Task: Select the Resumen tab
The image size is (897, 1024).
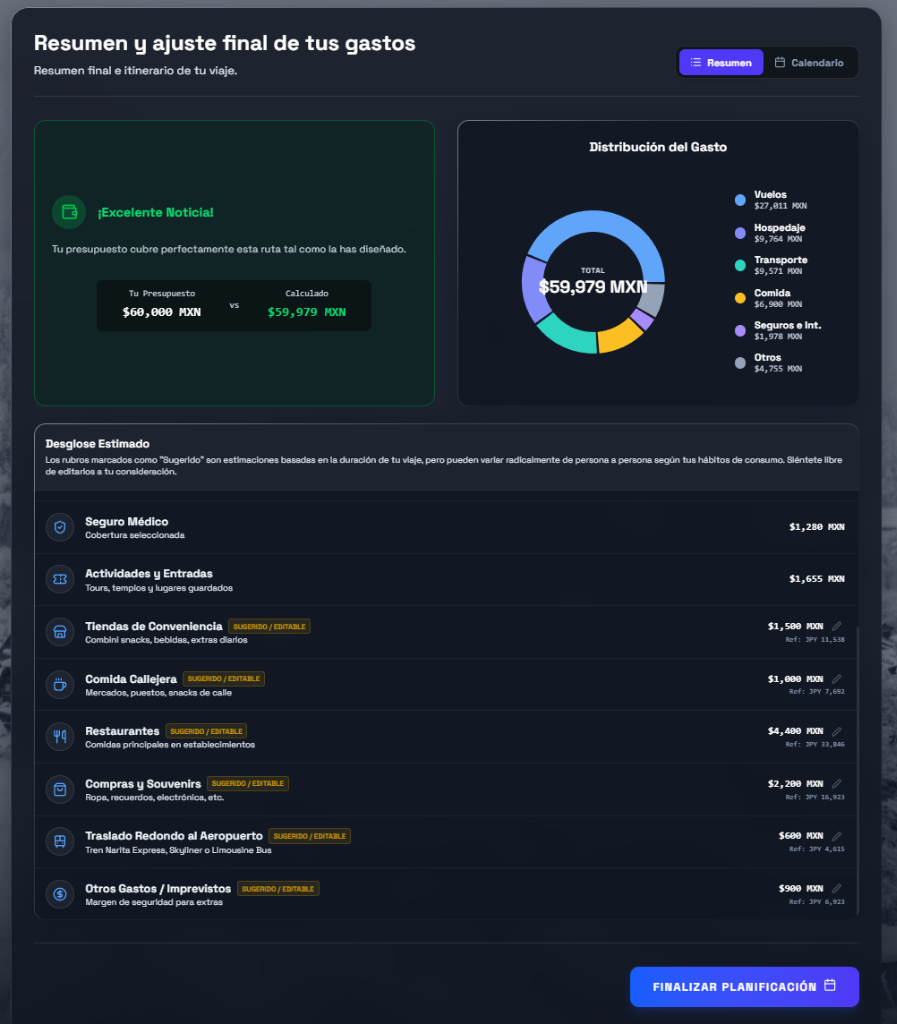Action: tap(721, 63)
